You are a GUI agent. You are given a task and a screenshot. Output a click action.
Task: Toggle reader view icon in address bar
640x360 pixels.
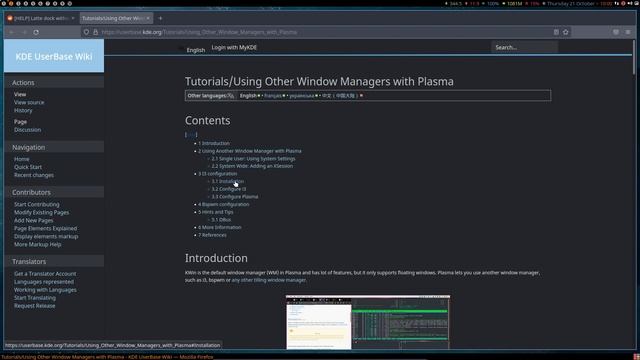(x=556, y=32)
